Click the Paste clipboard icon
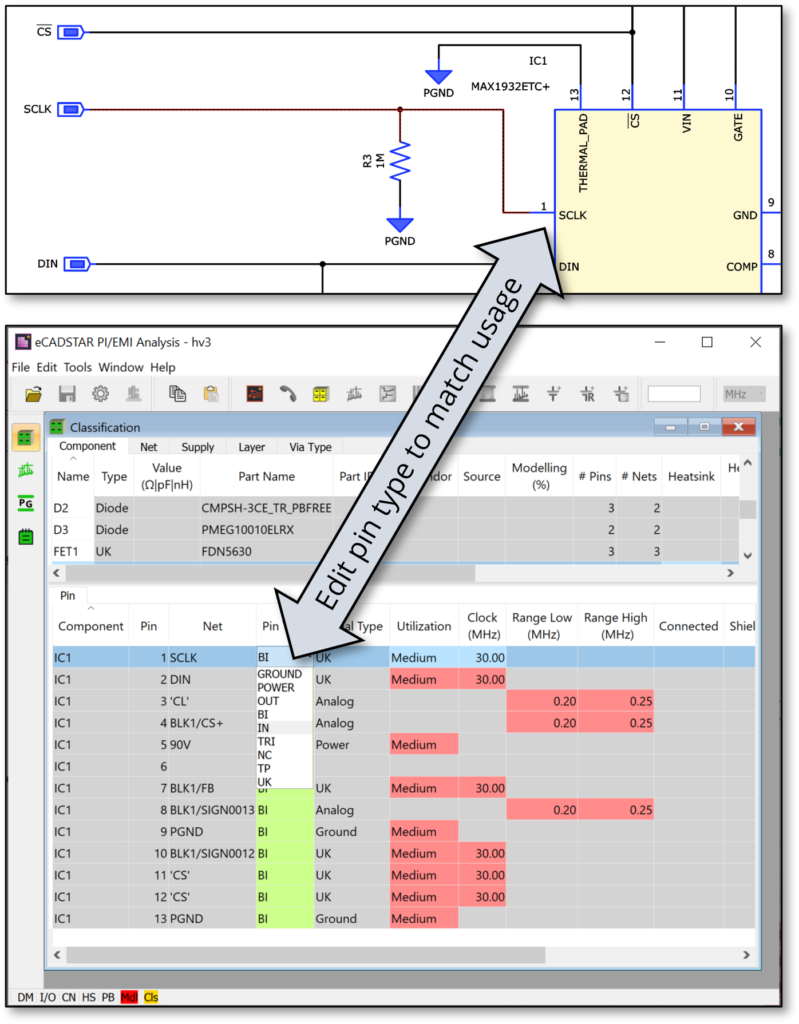799x1024 pixels. pyautogui.click(x=210, y=394)
